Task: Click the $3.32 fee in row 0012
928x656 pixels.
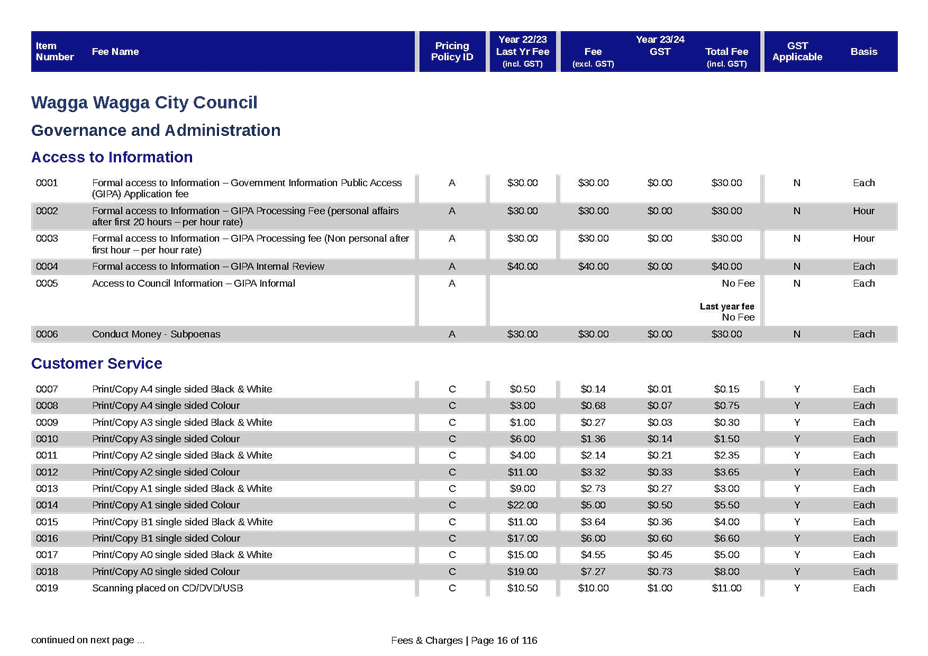Action: (x=592, y=472)
